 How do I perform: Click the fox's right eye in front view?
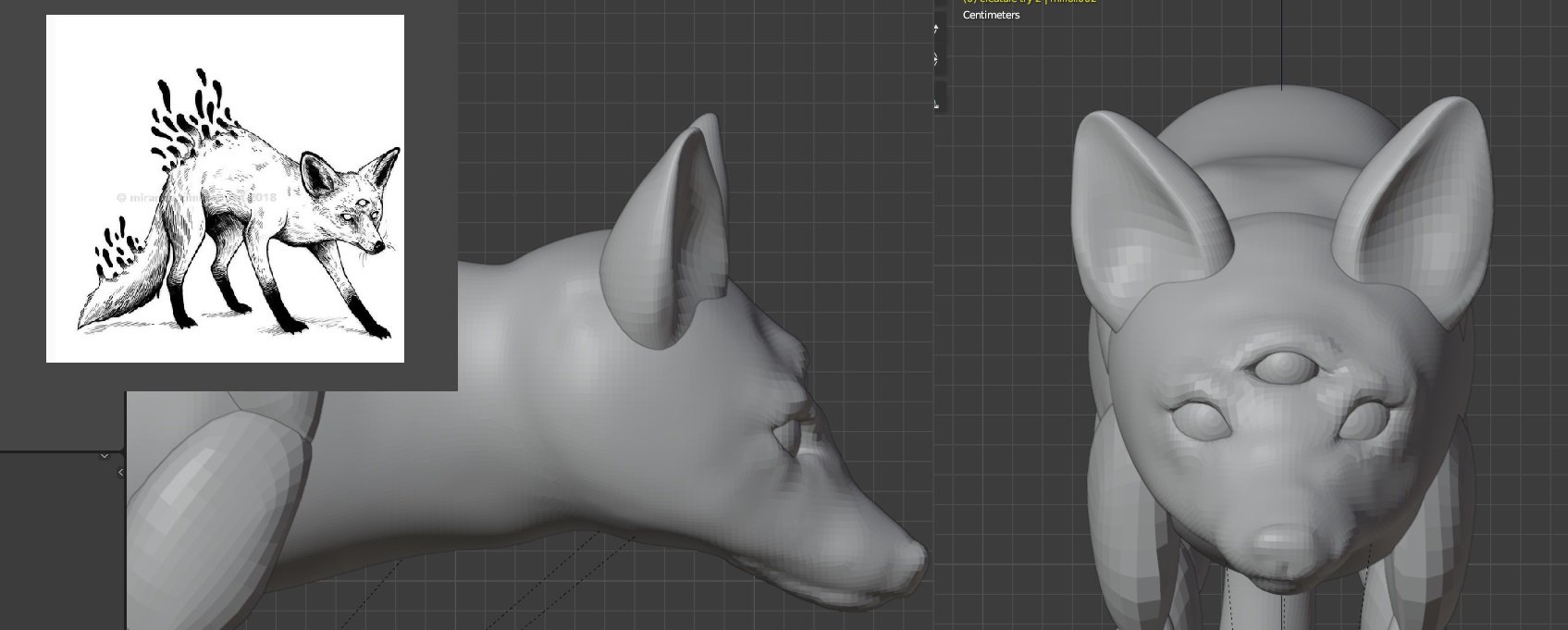(x=1356, y=422)
